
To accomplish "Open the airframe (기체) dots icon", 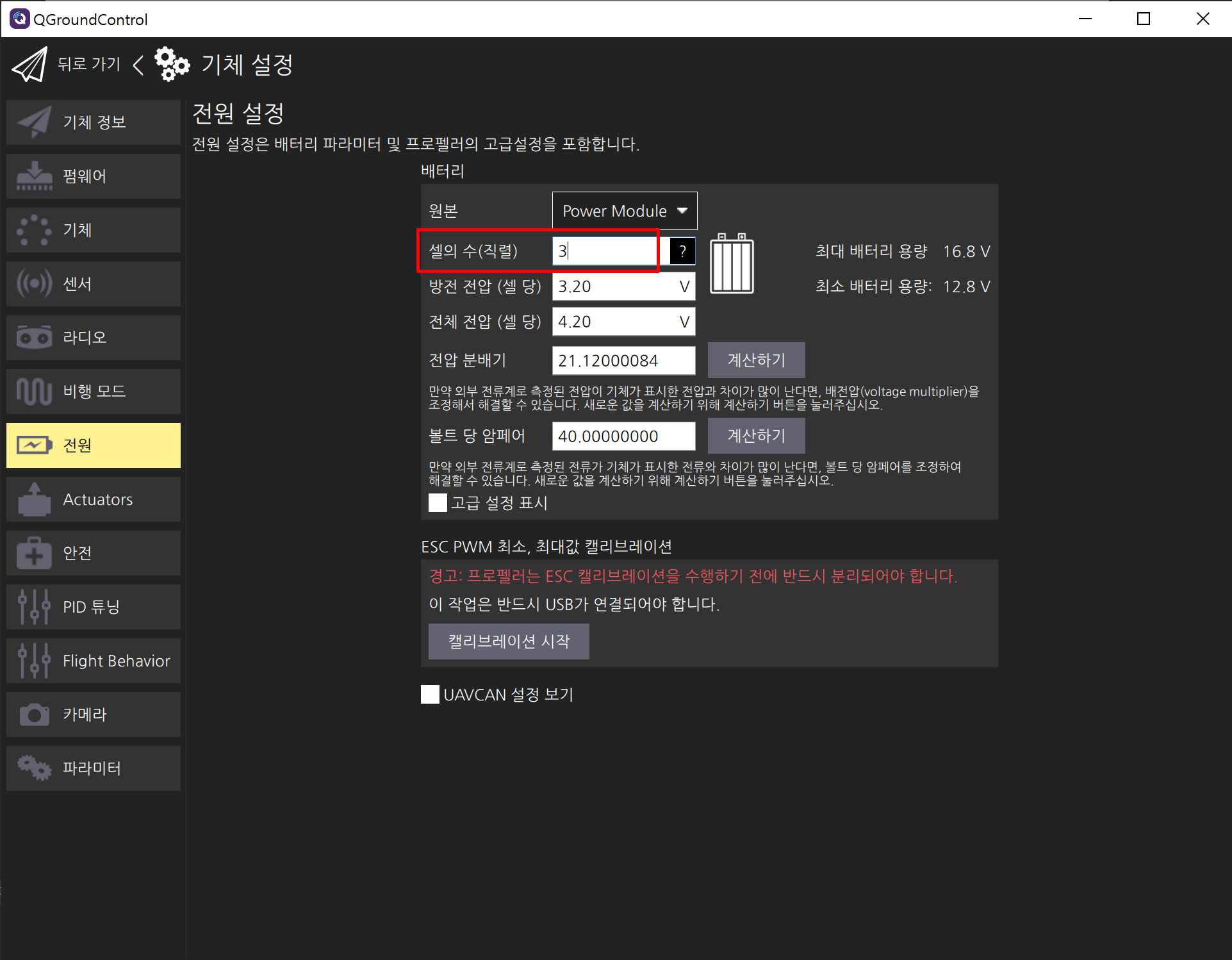I will click(35, 230).
